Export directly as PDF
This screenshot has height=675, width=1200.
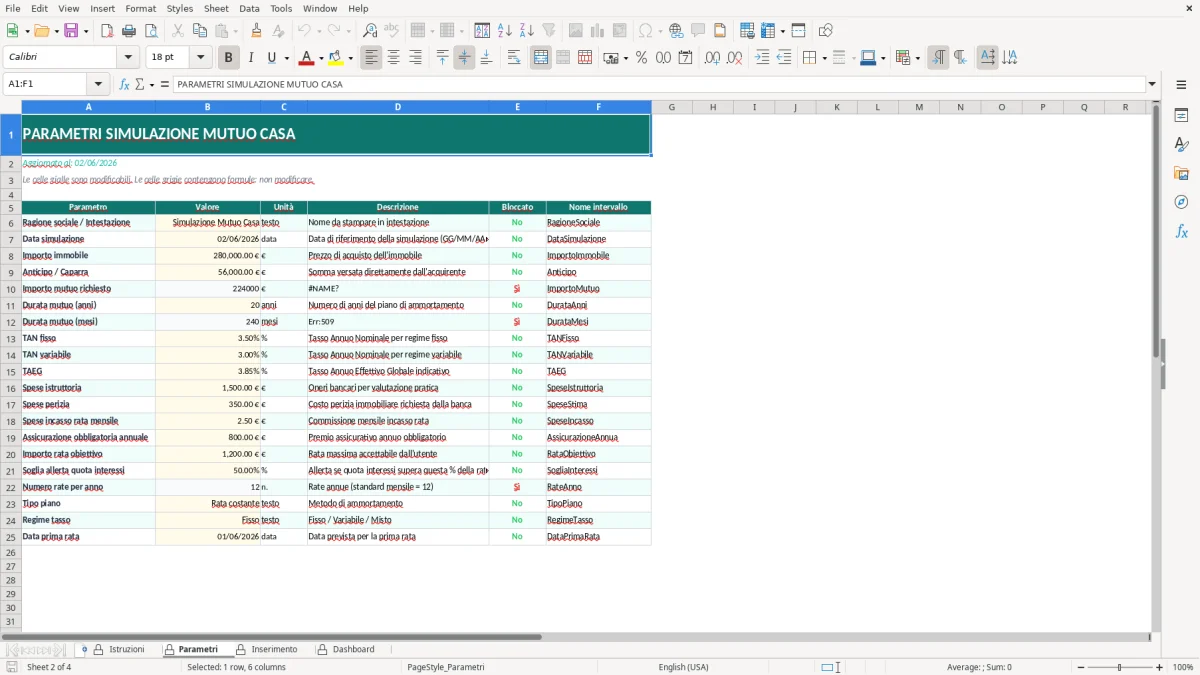107,31
